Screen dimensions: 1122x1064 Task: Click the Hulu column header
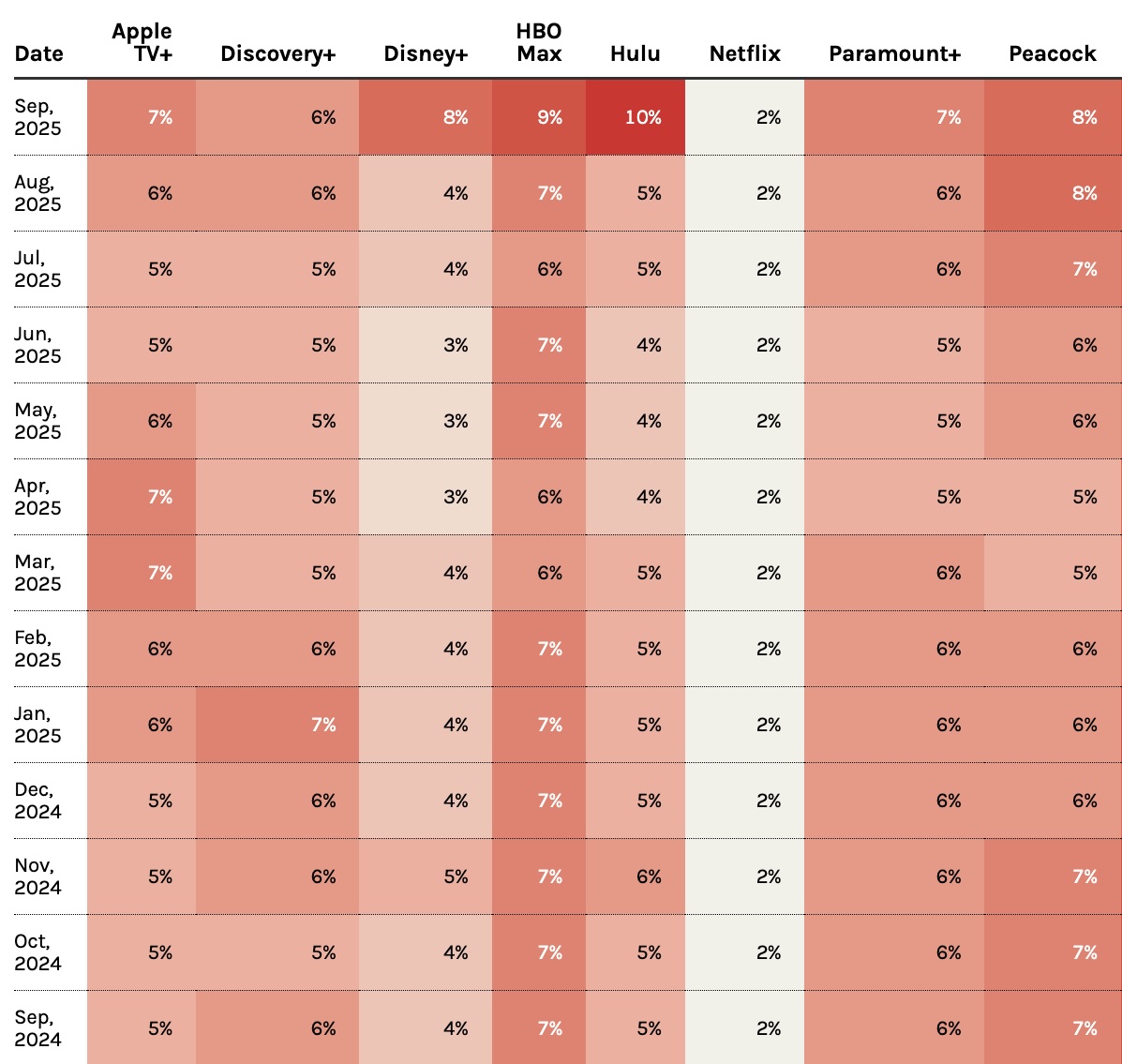636,53
